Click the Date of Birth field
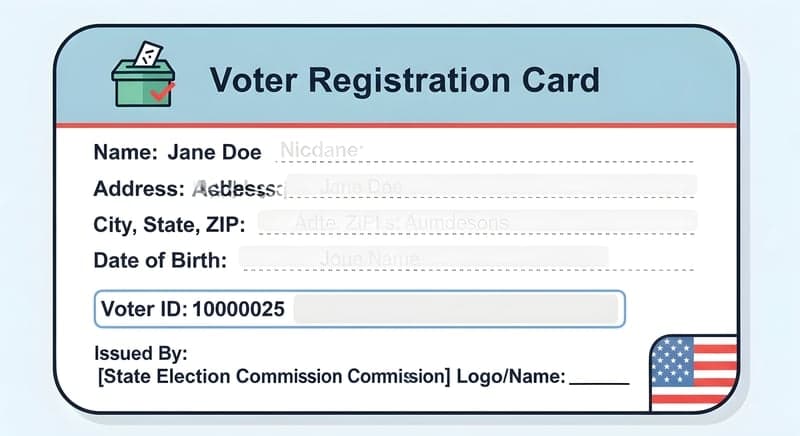800x436 pixels. click(424, 260)
